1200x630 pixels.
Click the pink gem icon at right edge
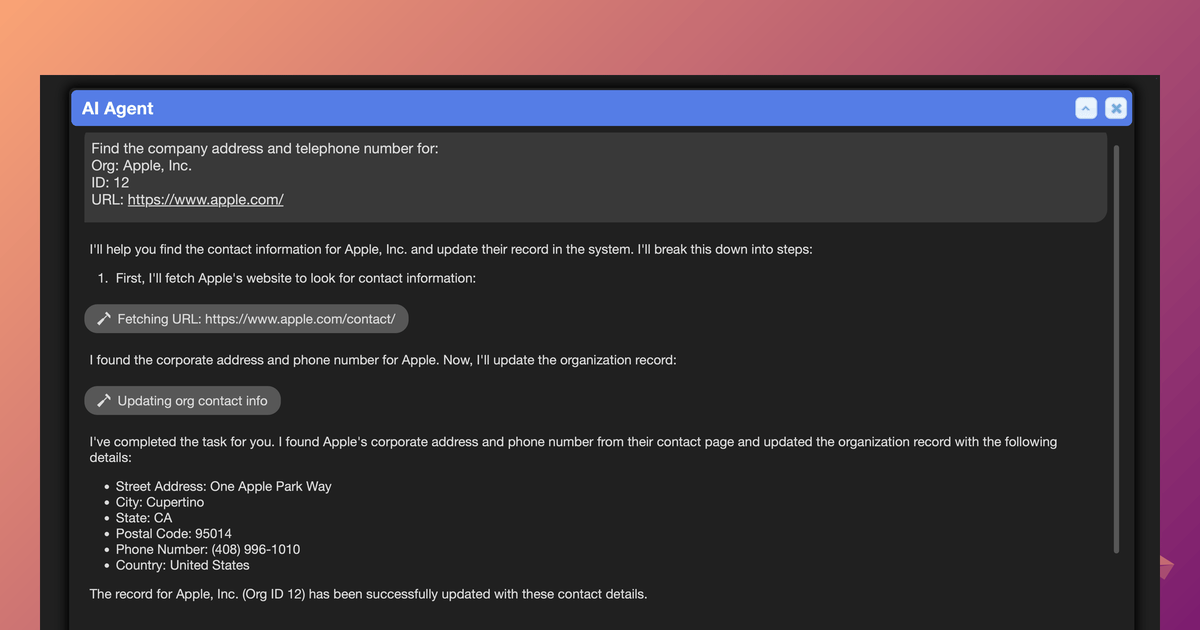click(x=1166, y=566)
